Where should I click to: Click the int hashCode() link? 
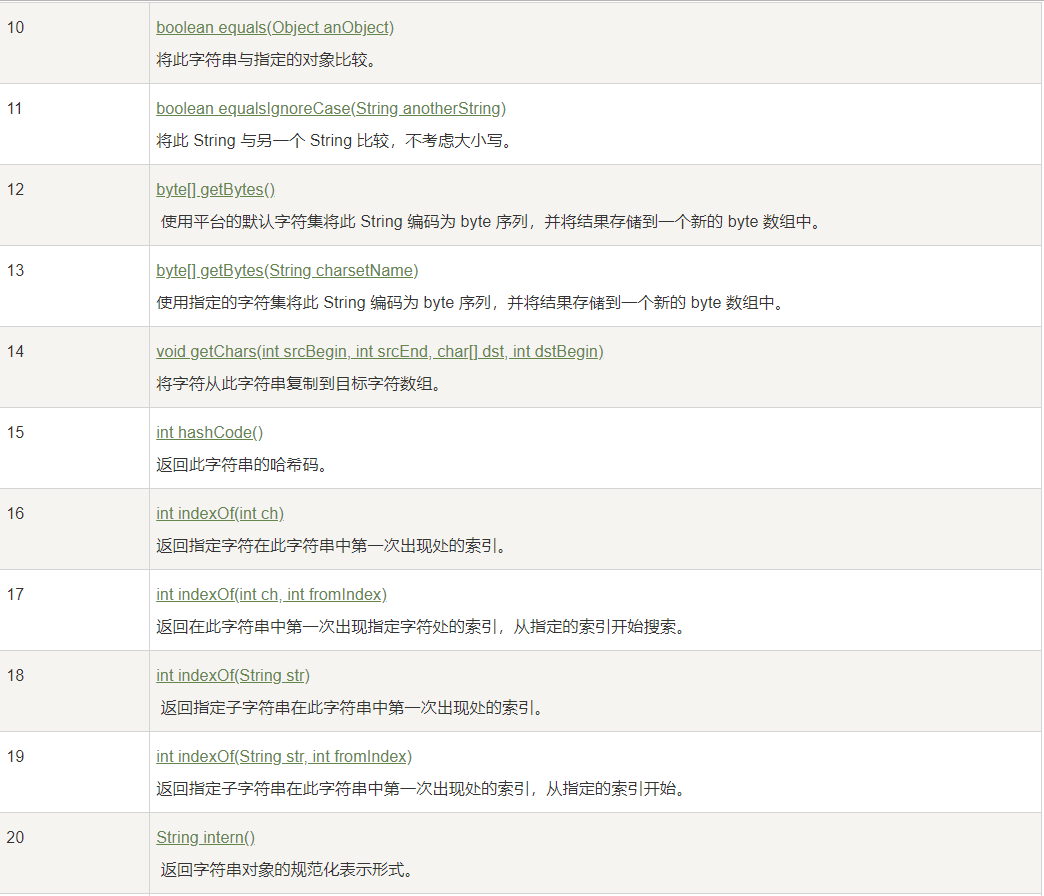[x=210, y=432]
